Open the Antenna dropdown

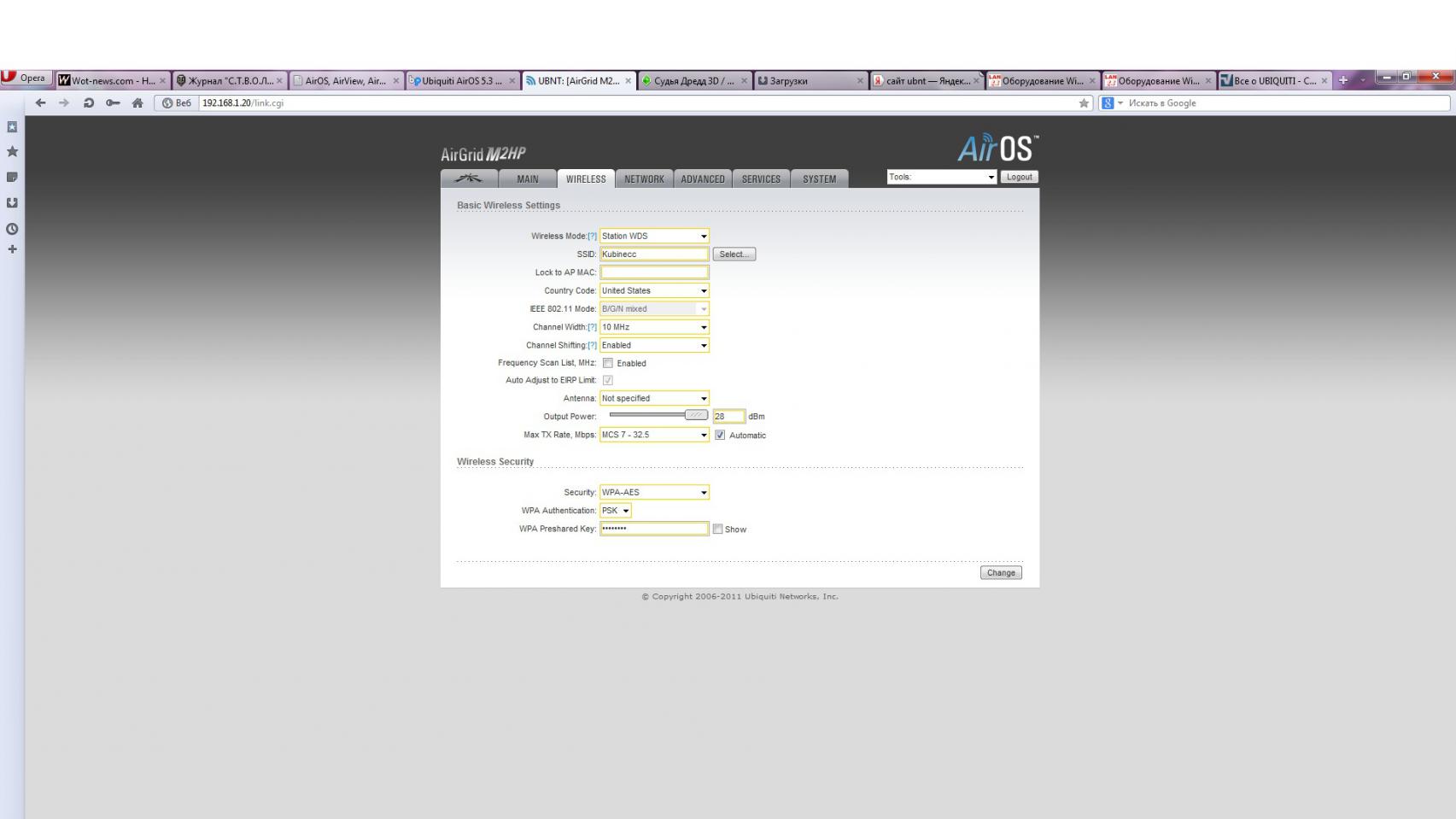point(654,398)
